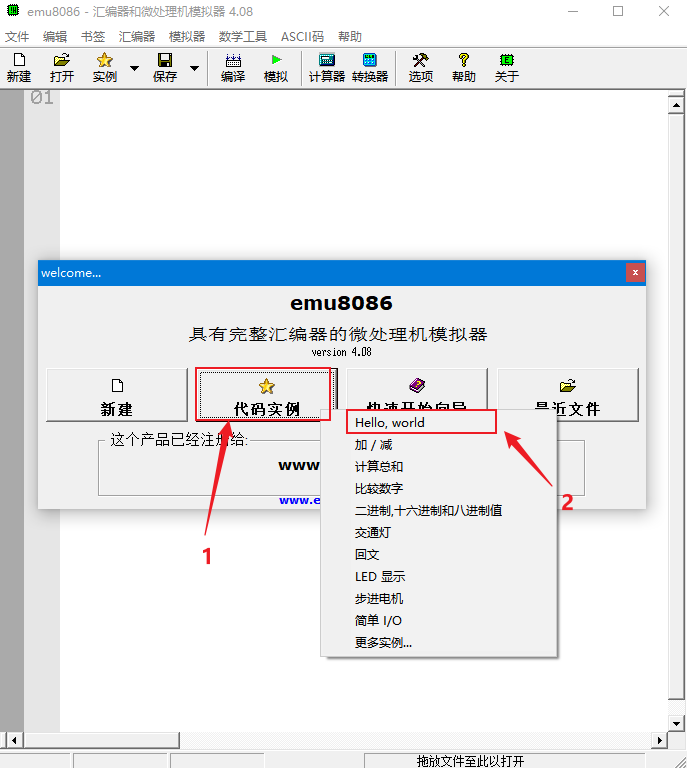The image size is (687, 768).
Task: Open 选项 options from the toolbar
Action: [421, 68]
